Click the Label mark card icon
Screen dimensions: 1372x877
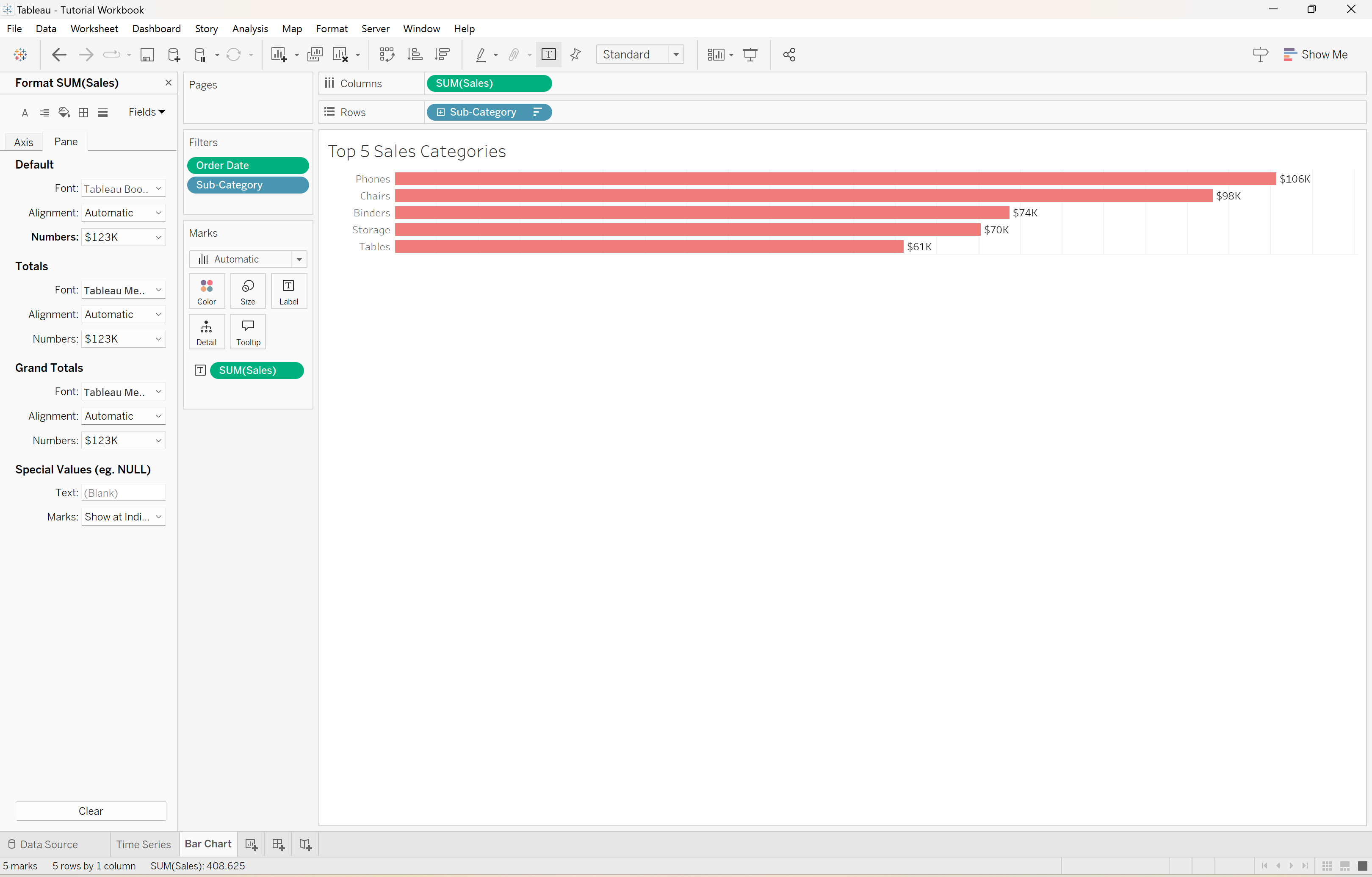[288, 291]
